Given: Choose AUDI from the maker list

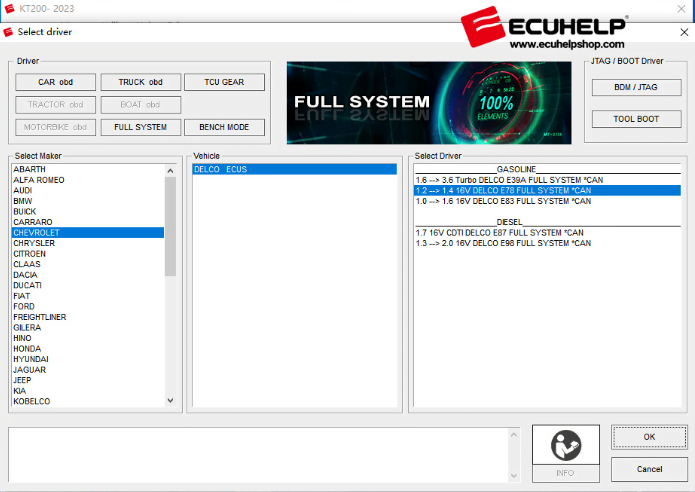Looking at the screenshot, I should click(x=88, y=191).
